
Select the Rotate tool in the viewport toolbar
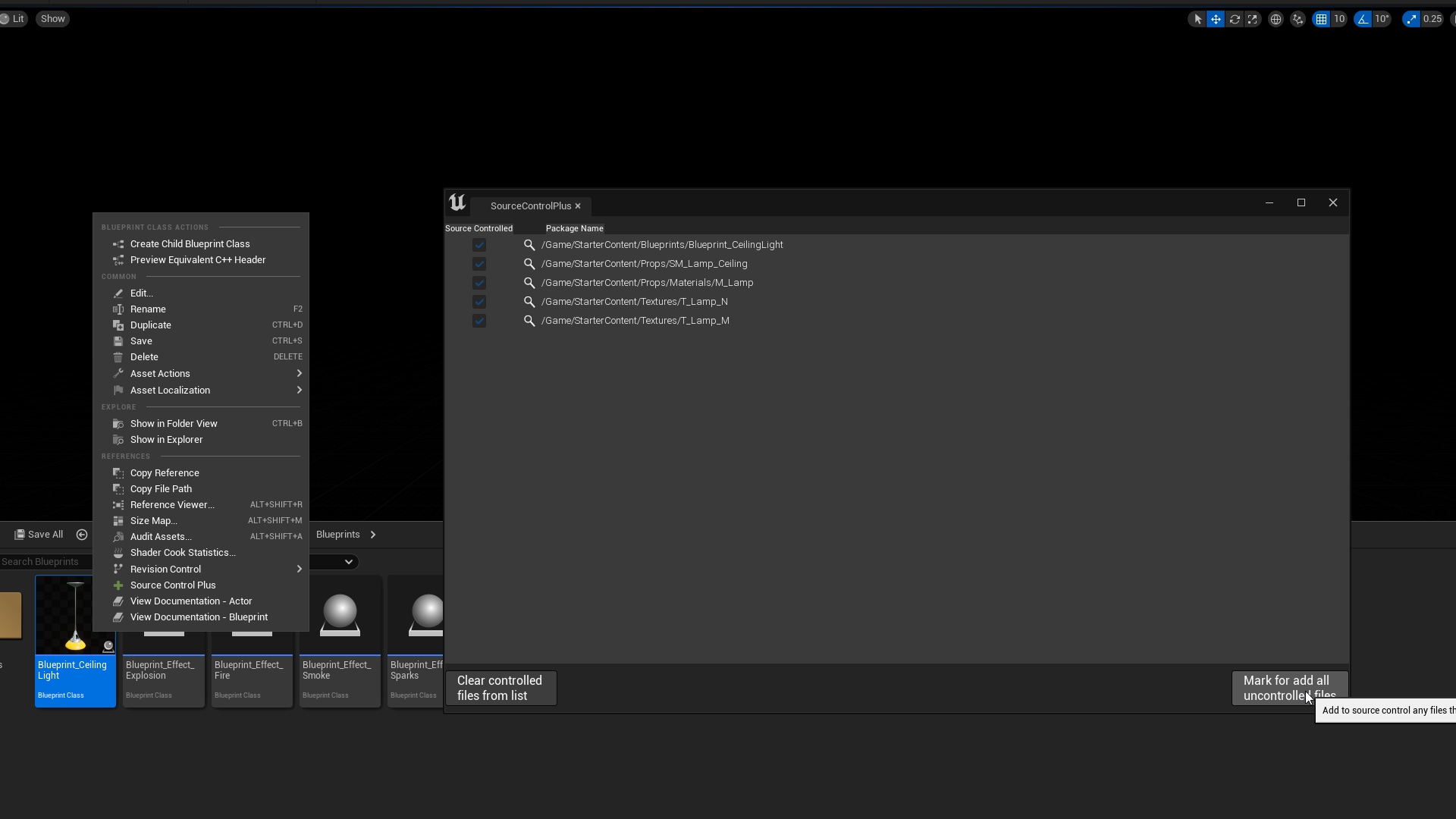point(1235,19)
